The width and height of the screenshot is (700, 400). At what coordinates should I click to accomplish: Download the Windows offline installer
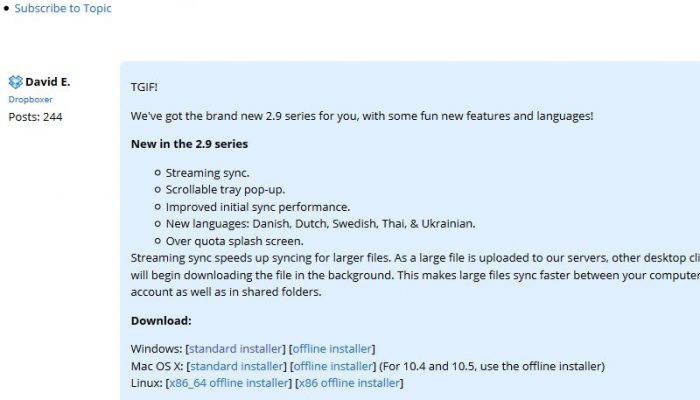point(332,349)
